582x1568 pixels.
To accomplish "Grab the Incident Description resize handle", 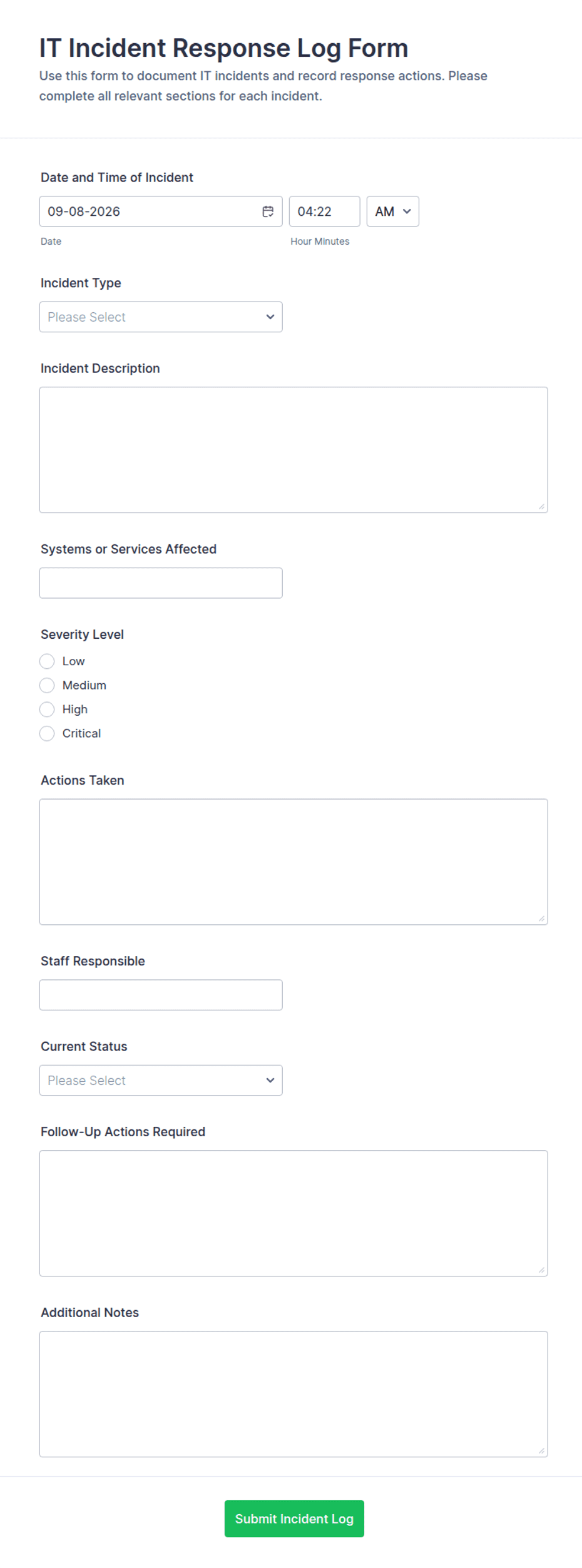I will (541, 506).
